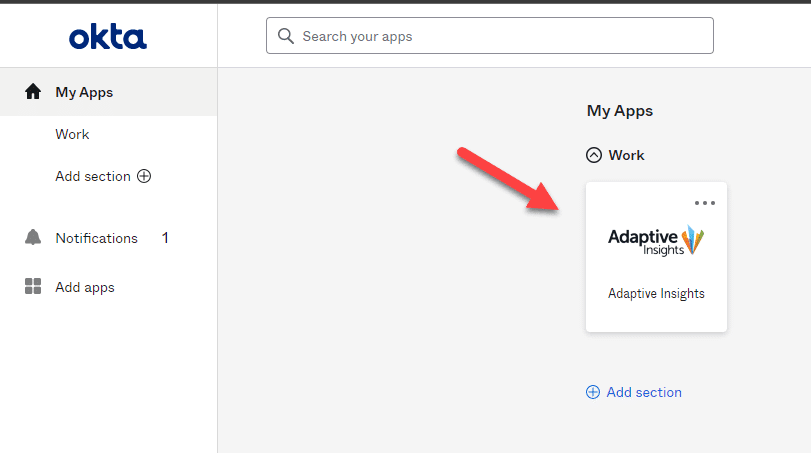This screenshot has width=811, height=453.
Task: Click the Okta logo
Action: point(108,37)
